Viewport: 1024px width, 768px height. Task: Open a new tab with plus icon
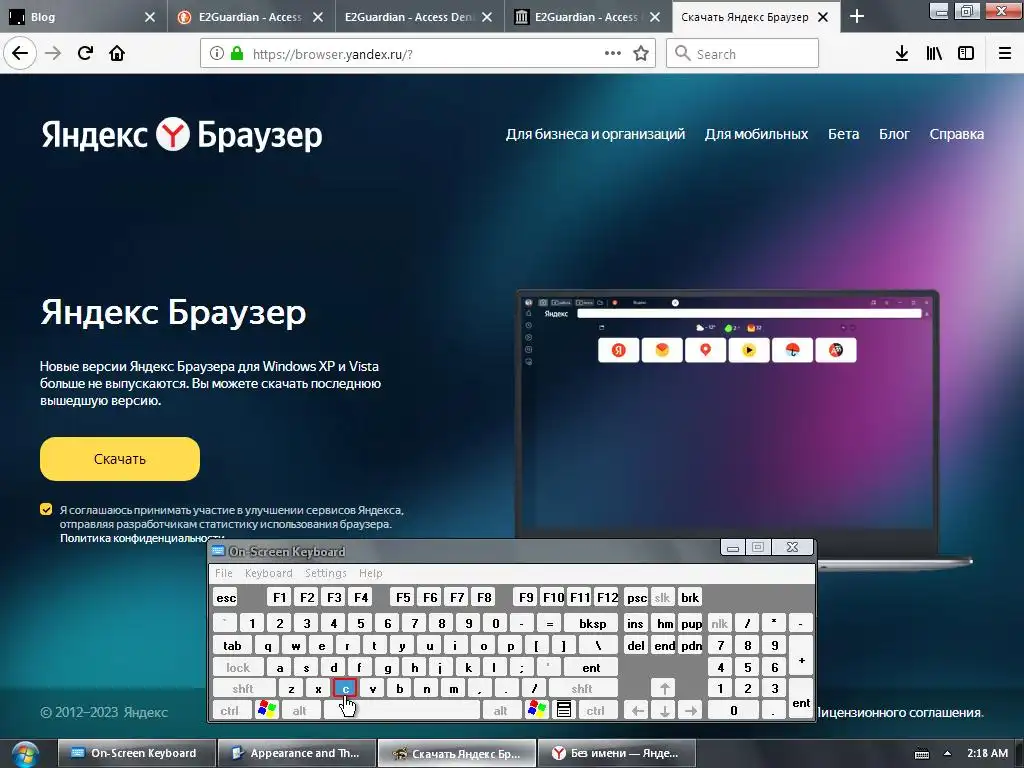857,17
